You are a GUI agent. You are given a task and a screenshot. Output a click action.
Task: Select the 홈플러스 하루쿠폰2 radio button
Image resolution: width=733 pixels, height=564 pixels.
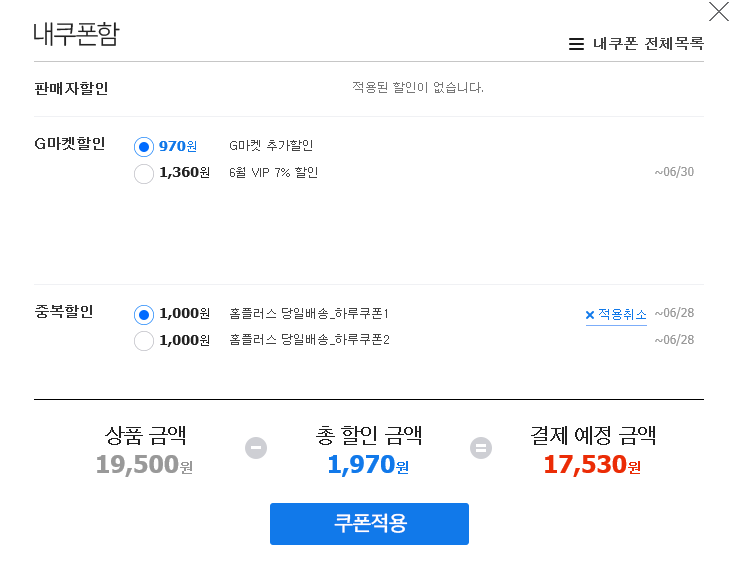144,341
